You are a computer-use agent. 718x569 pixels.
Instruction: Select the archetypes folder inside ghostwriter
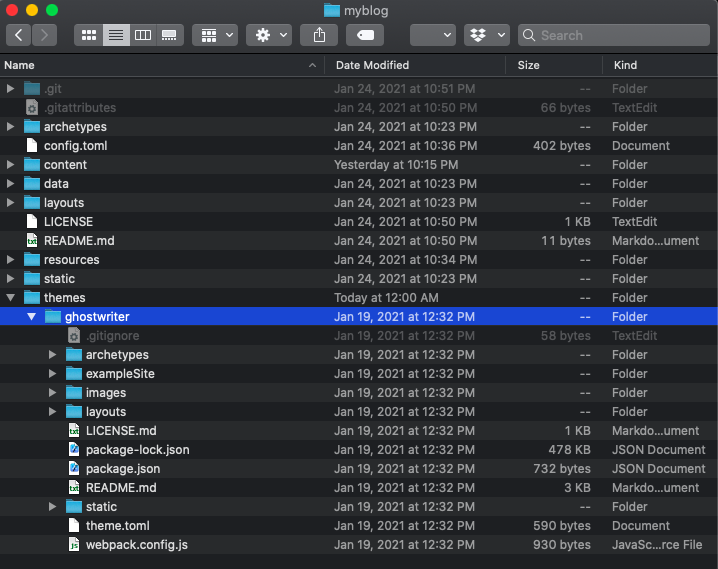(x=359, y=354)
